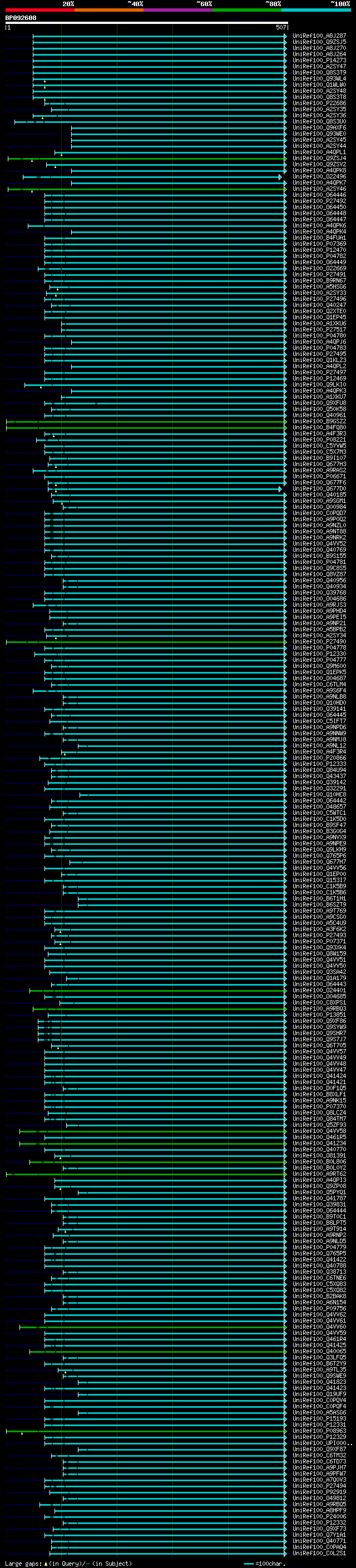Click hit label UniRef100_O48657
Screen dimensions: 356x1568
point(319,807)
